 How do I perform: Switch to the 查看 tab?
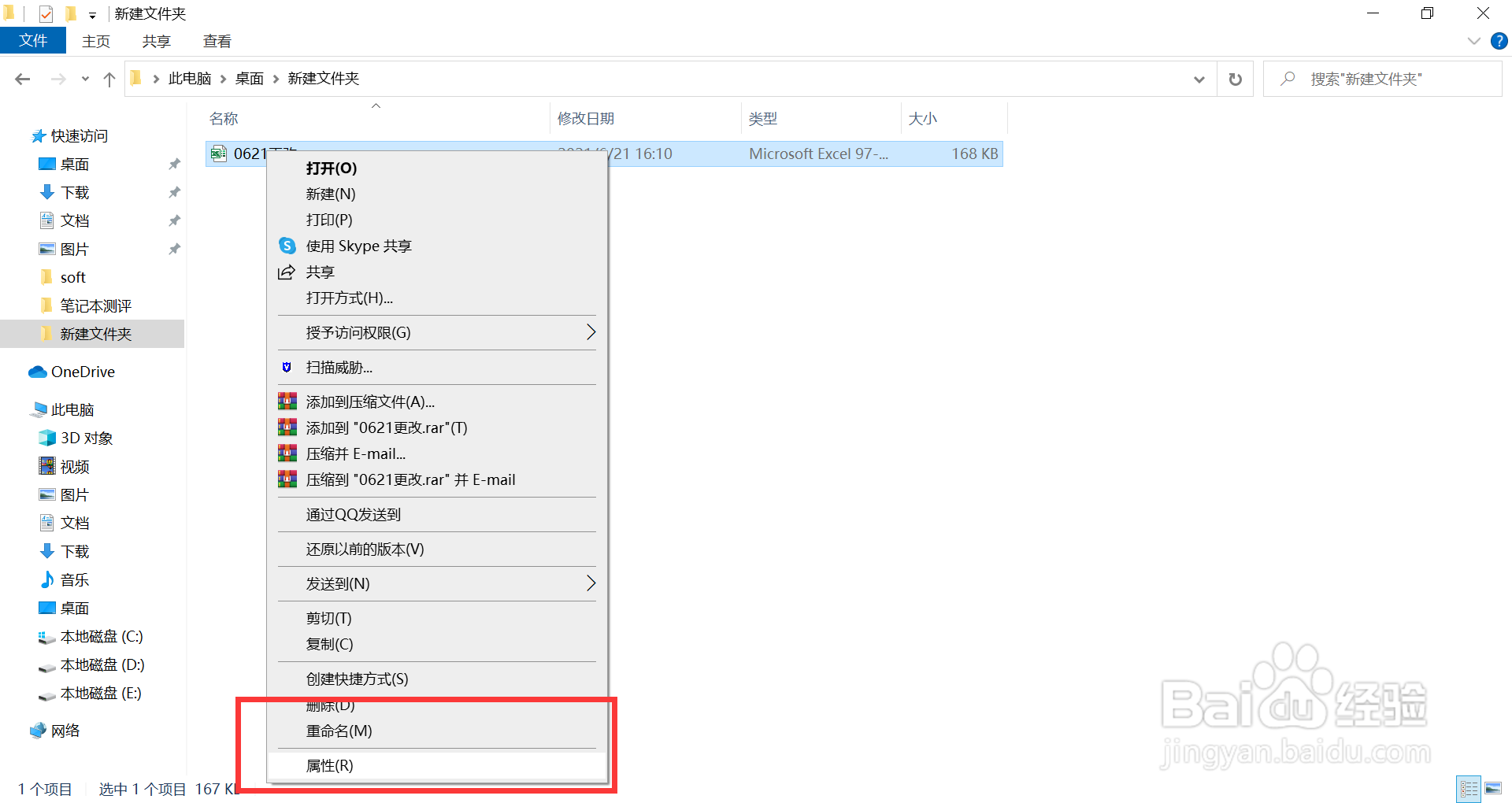[217, 41]
